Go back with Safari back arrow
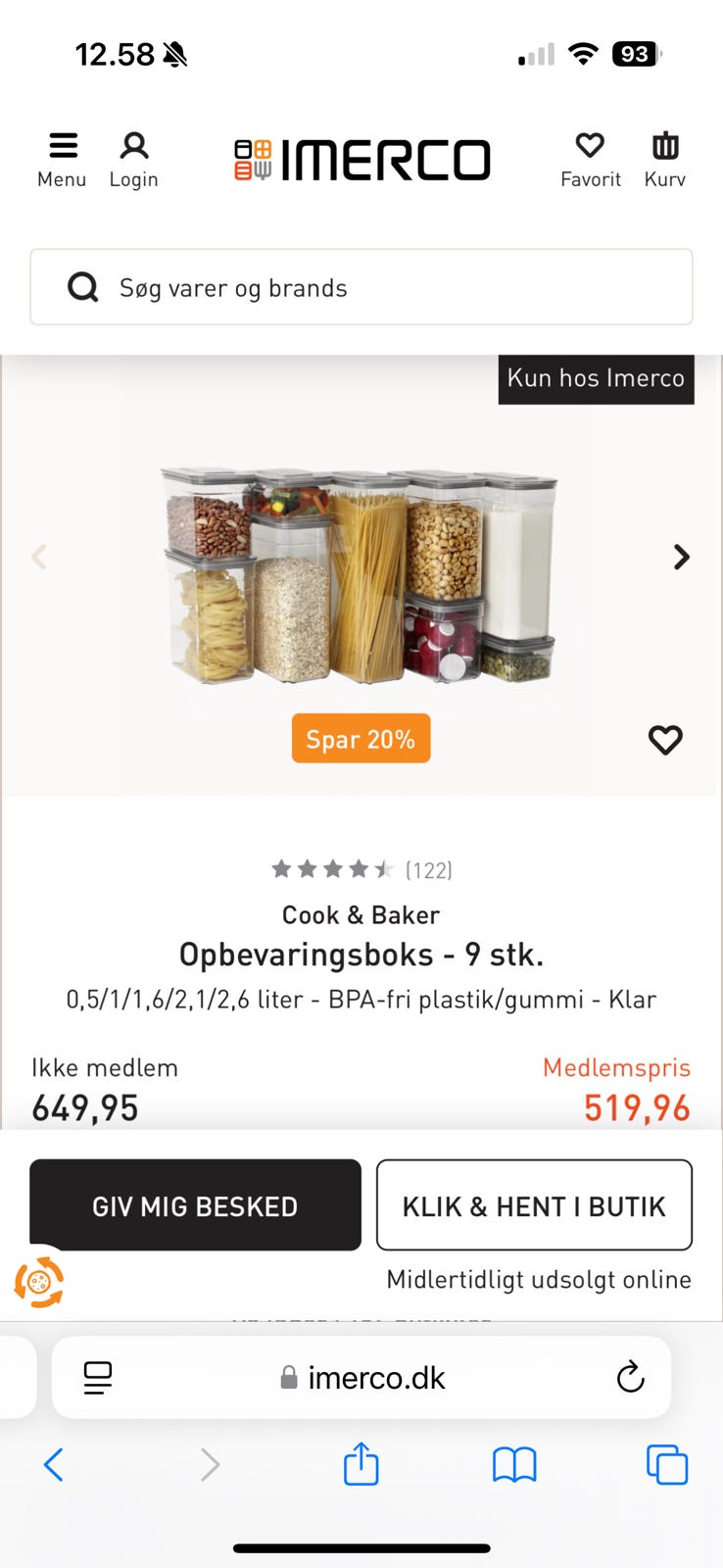Image resolution: width=723 pixels, height=1568 pixels. (x=54, y=1465)
